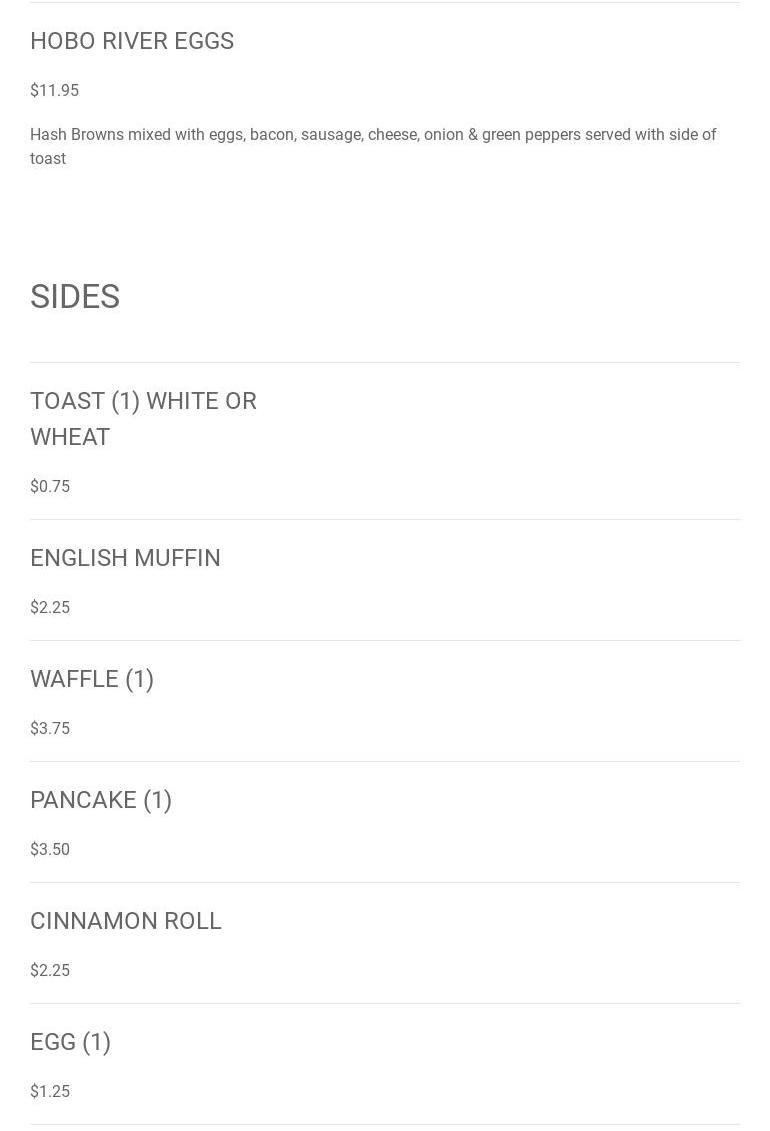Select the EGG (1) side item

point(70,1042)
